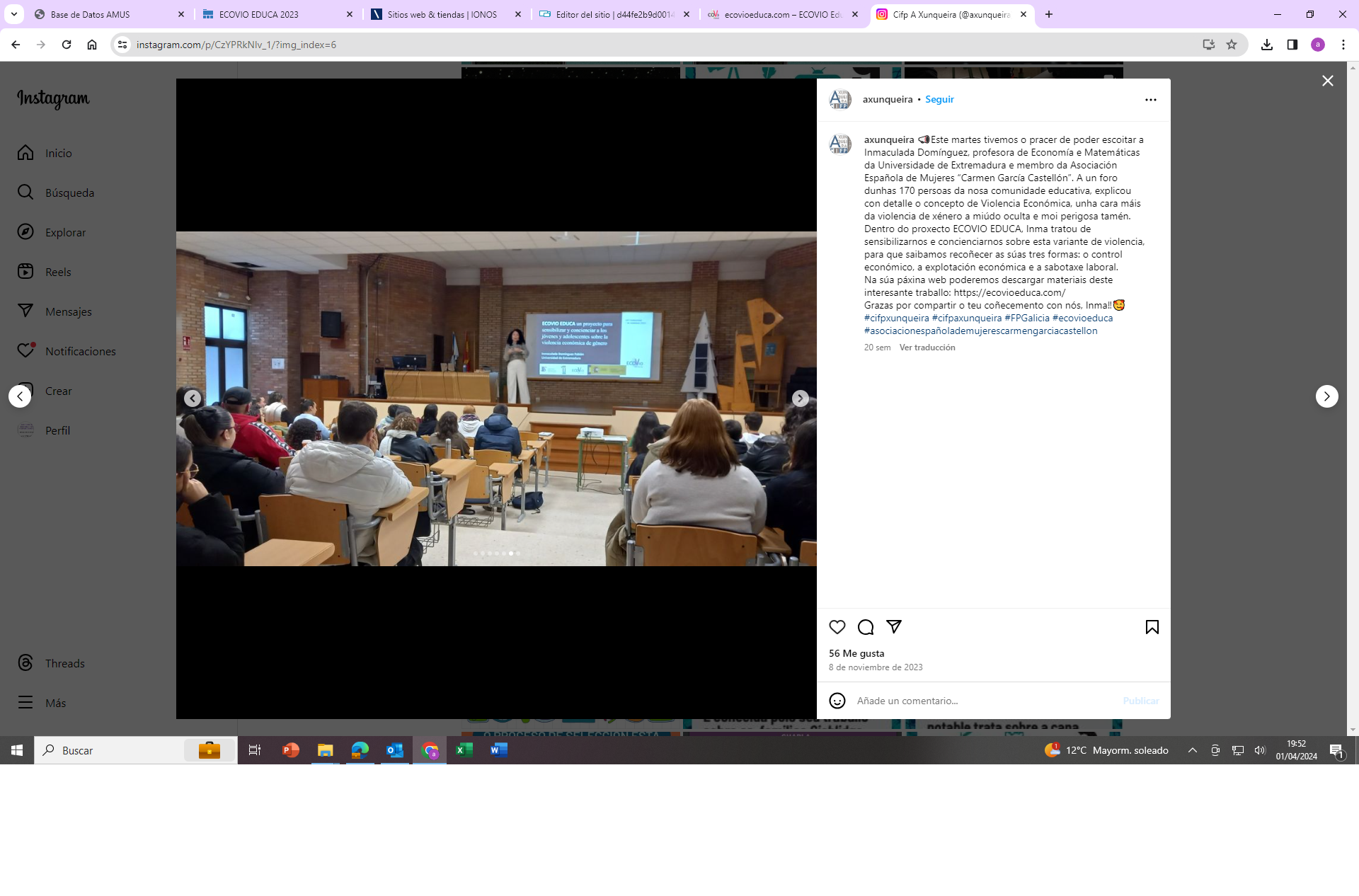
Task: Open emoji picker in comment box
Action: [837, 701]
